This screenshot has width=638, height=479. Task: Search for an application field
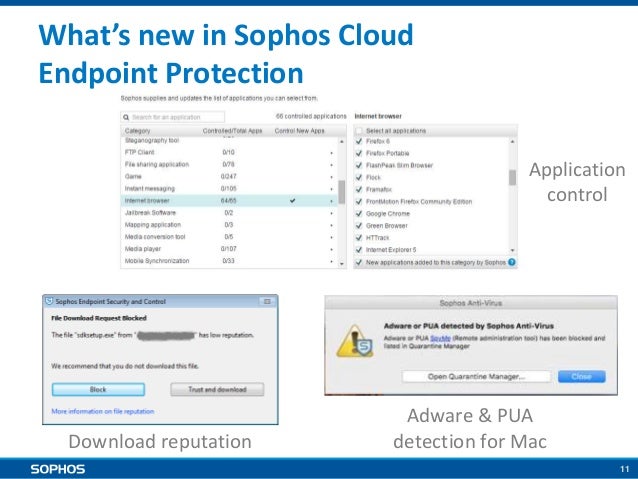point(173,117)
